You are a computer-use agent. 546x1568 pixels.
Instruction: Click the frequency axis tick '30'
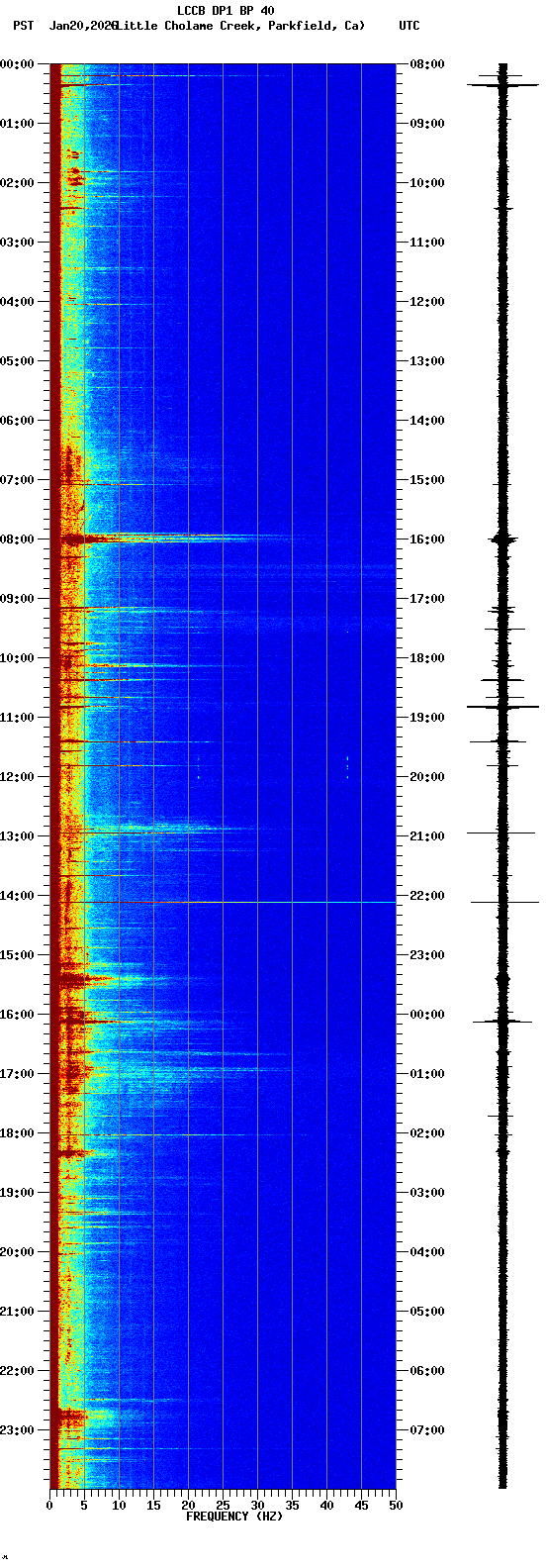[257, 1506]
